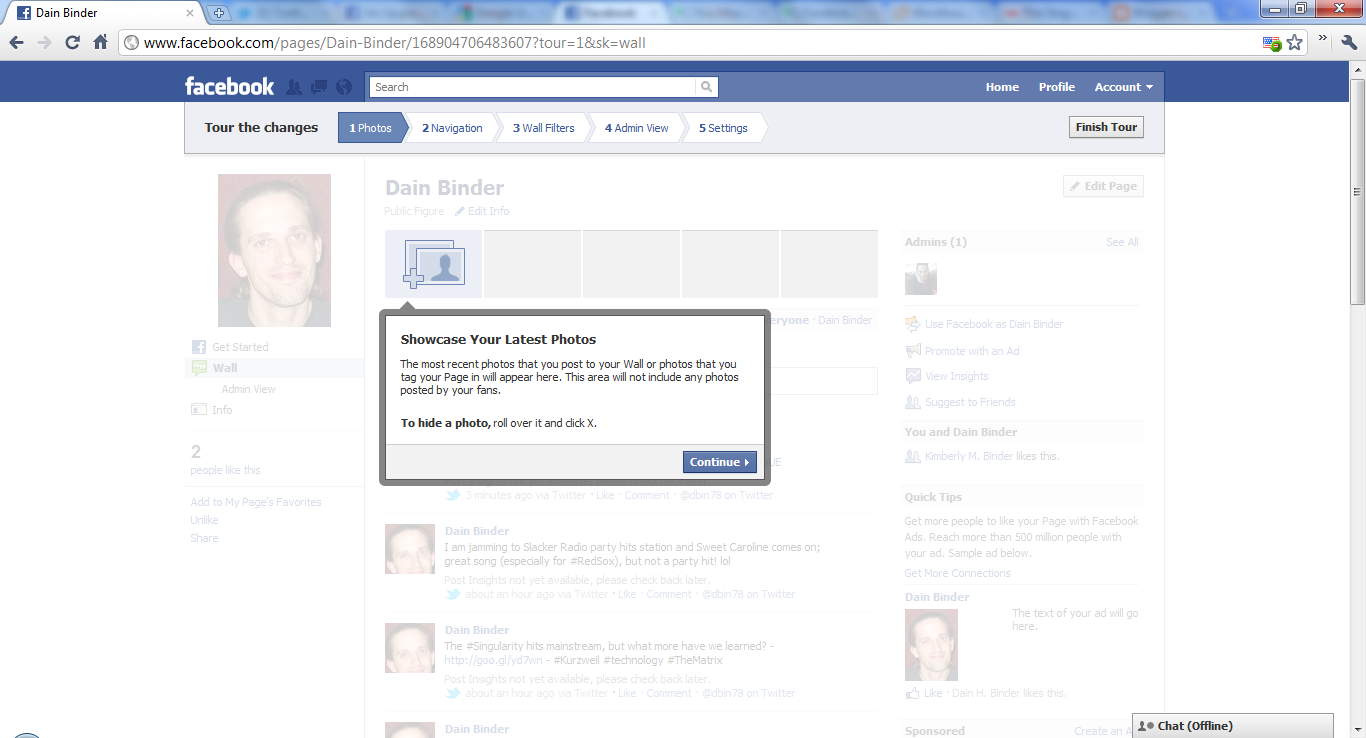Click Home in Facebook header
The image size is (1366, 738).
click(x=1002, y=87)
